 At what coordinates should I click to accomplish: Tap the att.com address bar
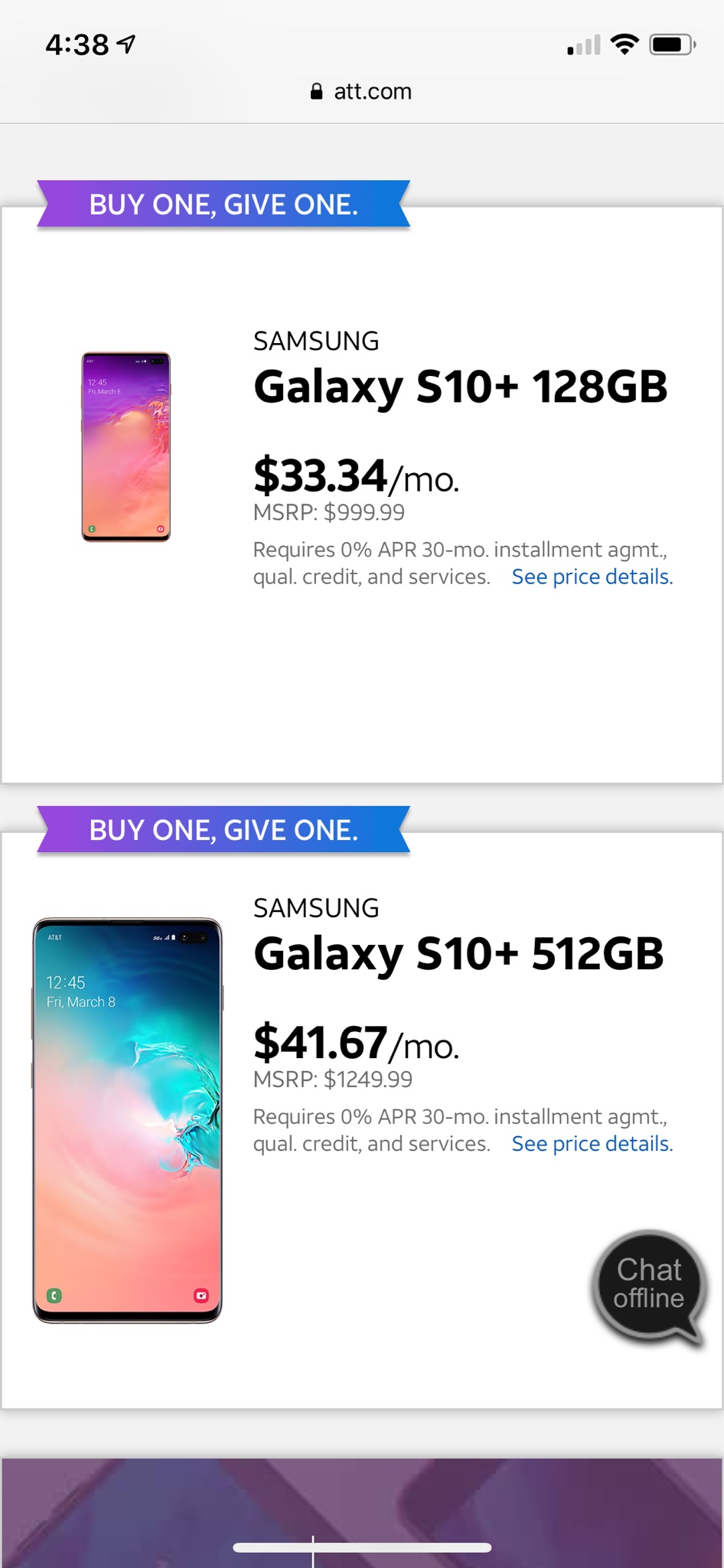(362, 92)
